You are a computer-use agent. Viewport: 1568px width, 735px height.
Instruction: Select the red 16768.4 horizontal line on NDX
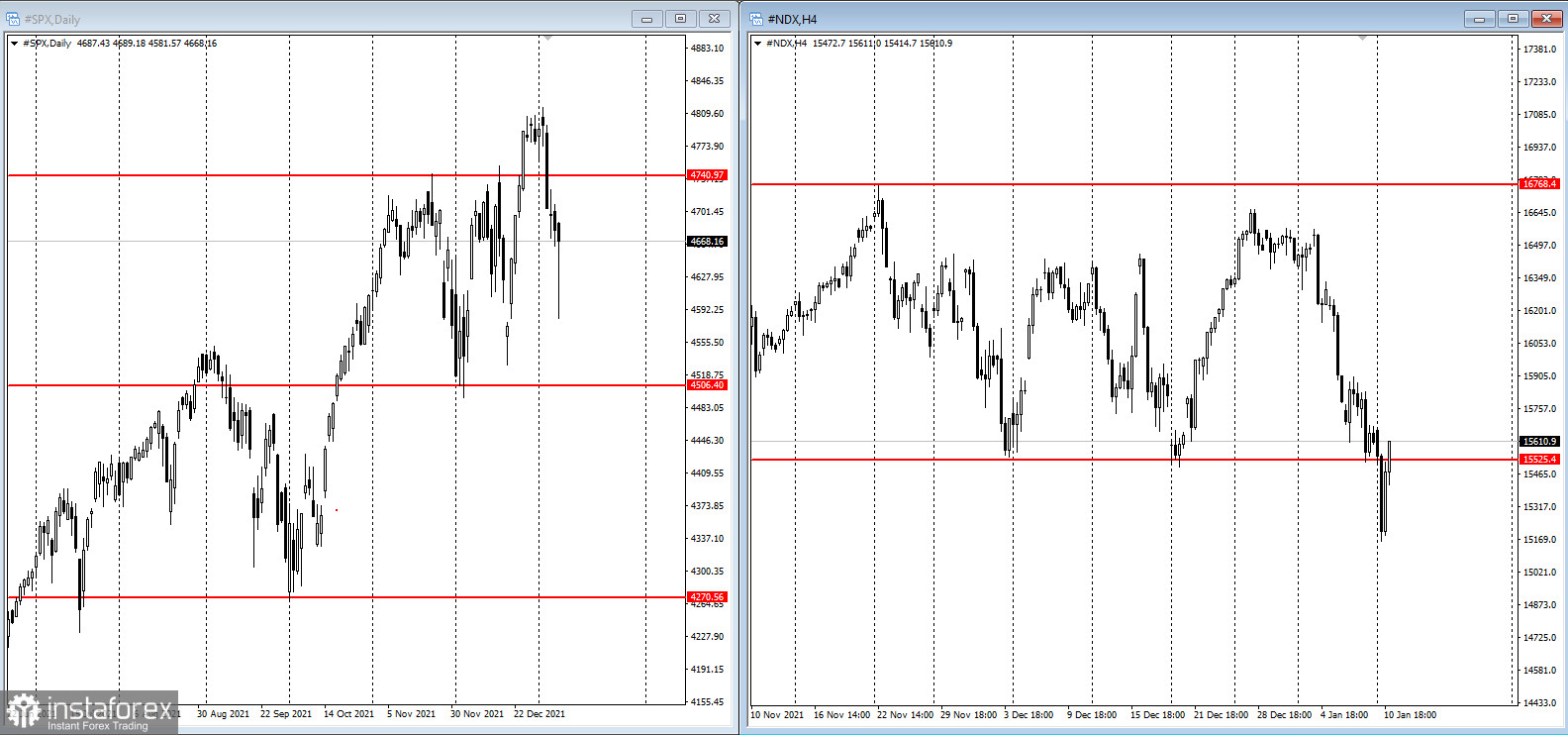[1134, 184]
